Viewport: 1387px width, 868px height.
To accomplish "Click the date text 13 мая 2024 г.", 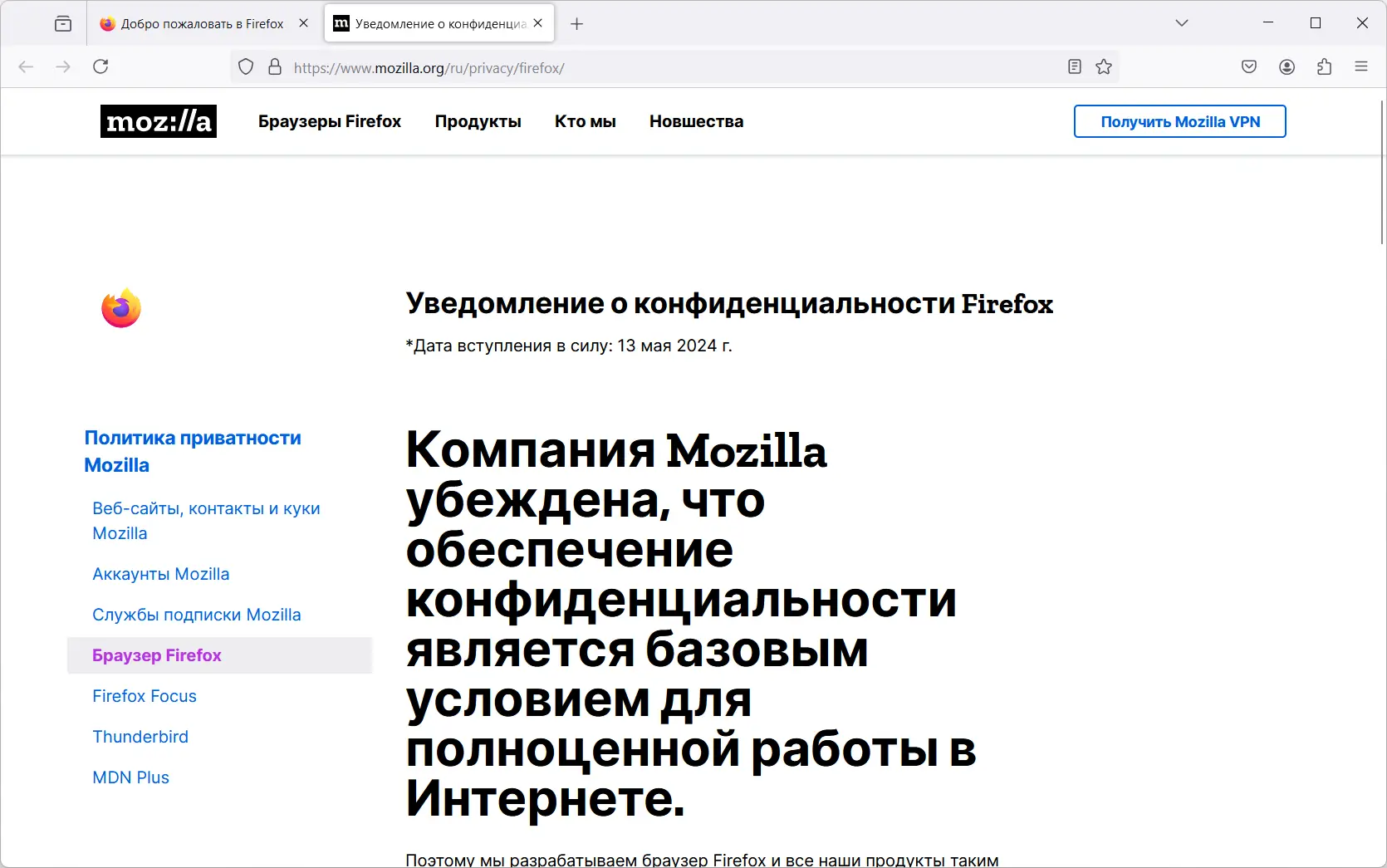I will click(x=674, y=346).
